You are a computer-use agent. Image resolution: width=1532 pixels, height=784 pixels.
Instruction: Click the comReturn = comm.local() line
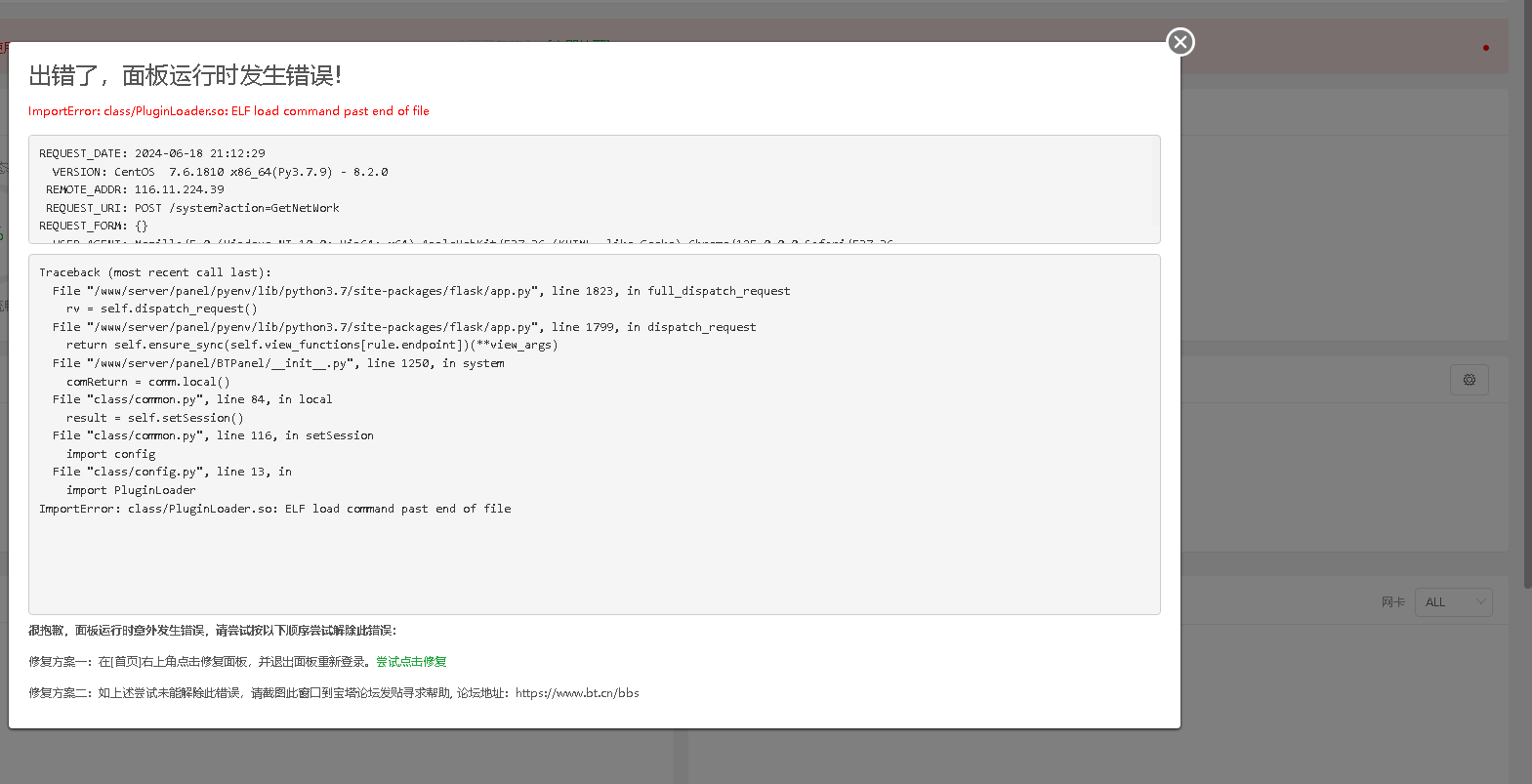148,382
